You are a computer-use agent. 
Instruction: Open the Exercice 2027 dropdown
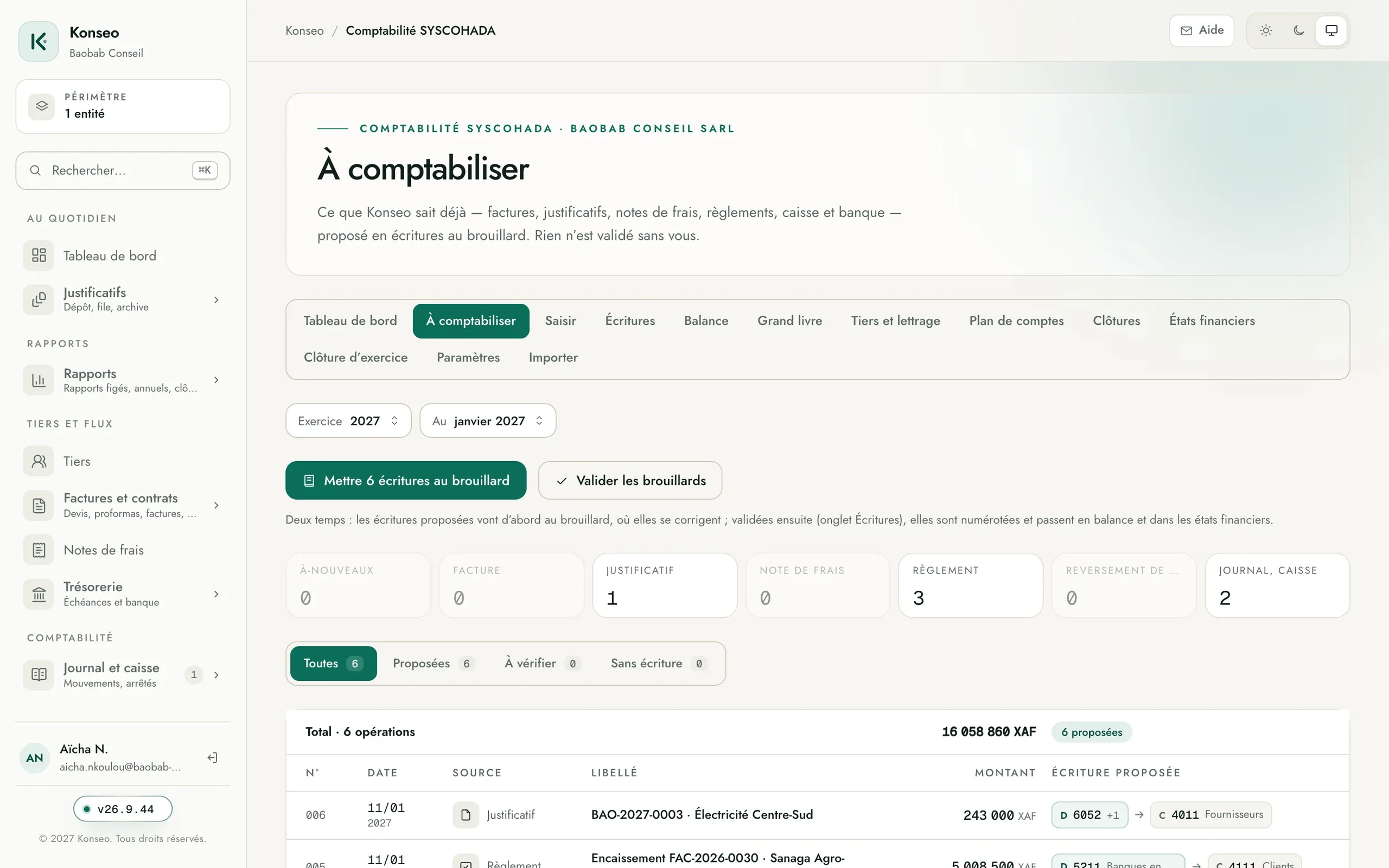pos(348,421)
